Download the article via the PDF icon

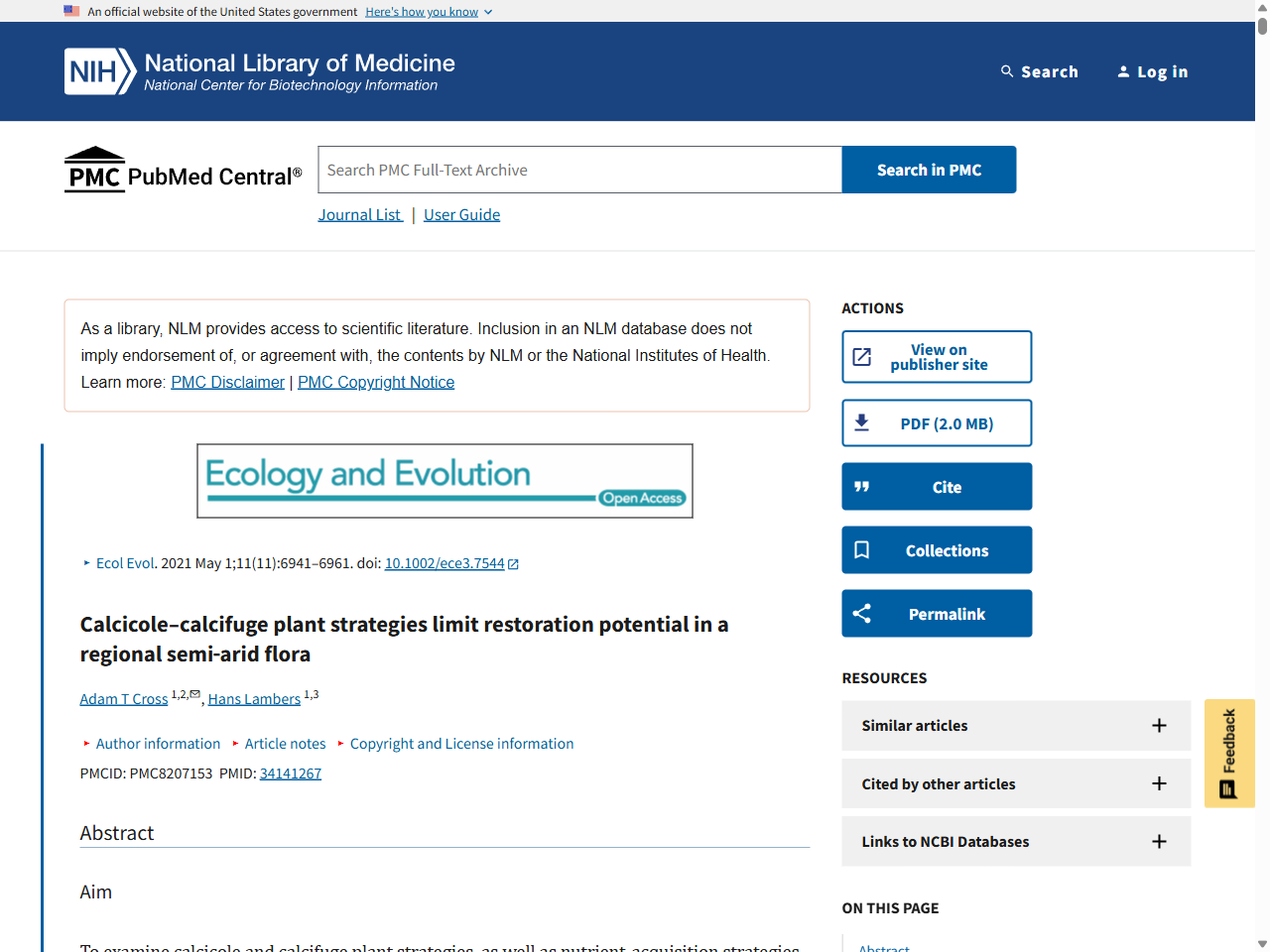tap(862, 421)
